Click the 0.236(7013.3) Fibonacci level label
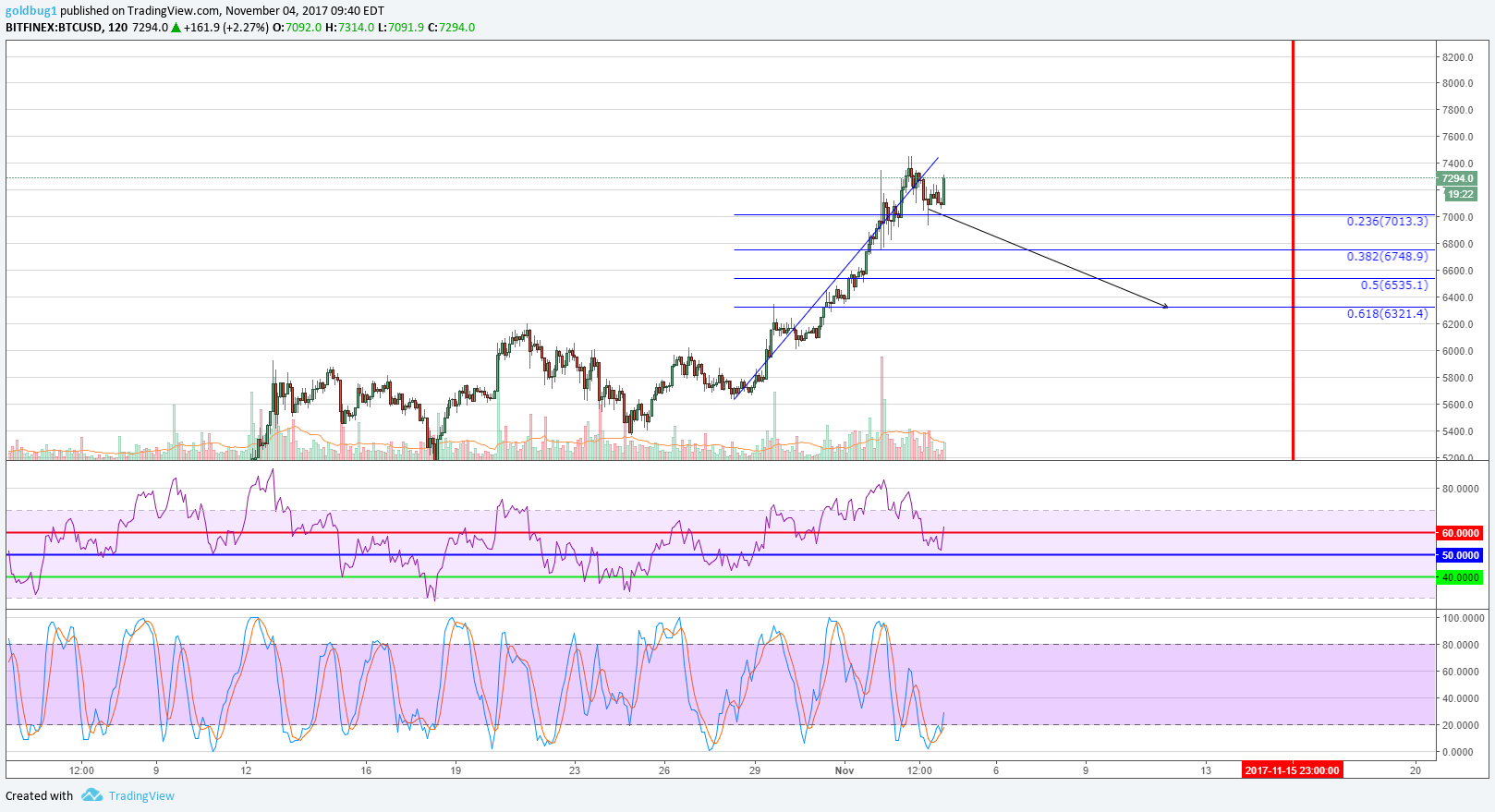Image resolution: width=1495 pixels, height=812 pixels. click(x=1387, y=222)
